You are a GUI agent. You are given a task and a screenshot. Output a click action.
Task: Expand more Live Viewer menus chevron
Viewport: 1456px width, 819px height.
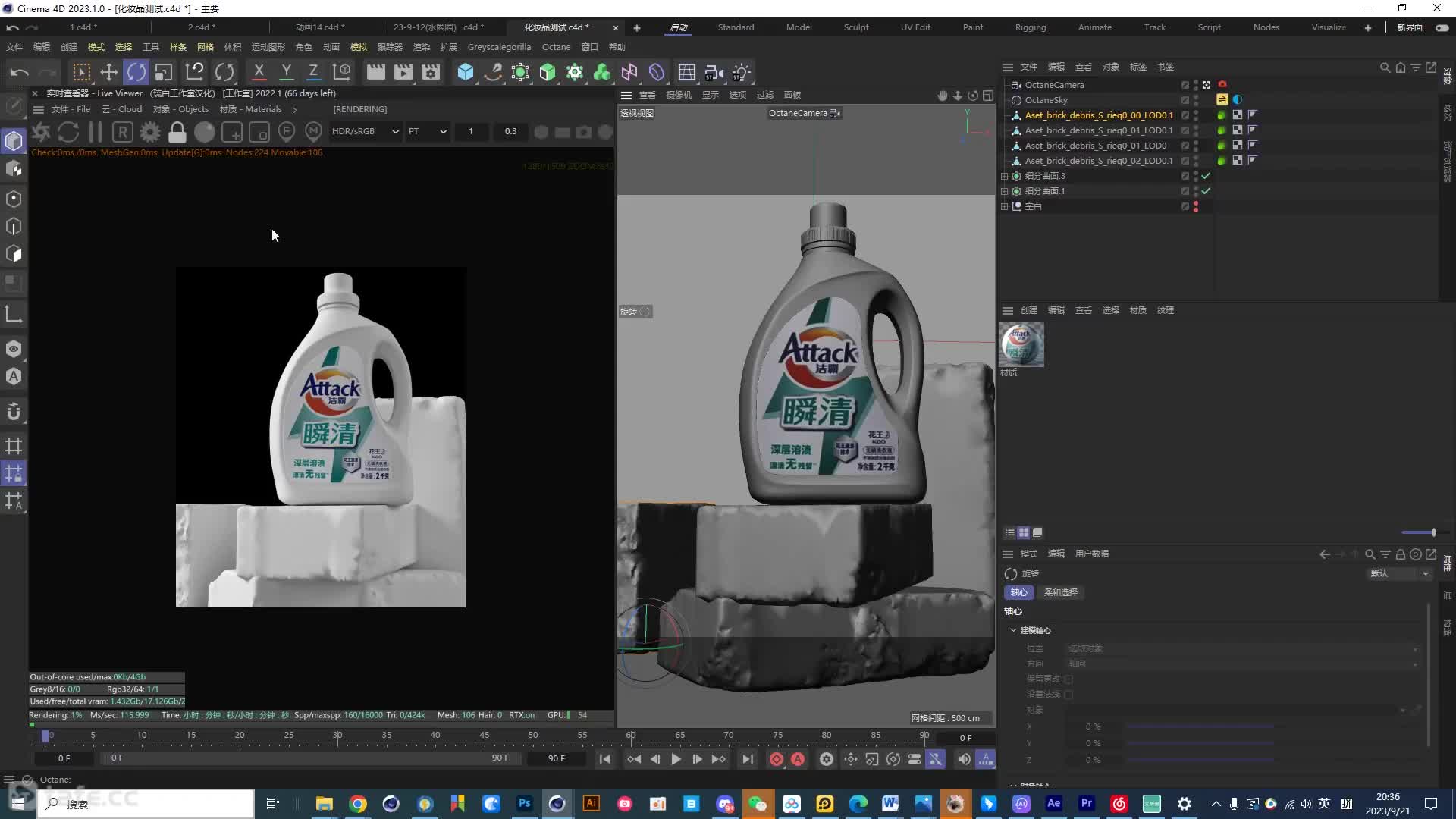(295, 109)
